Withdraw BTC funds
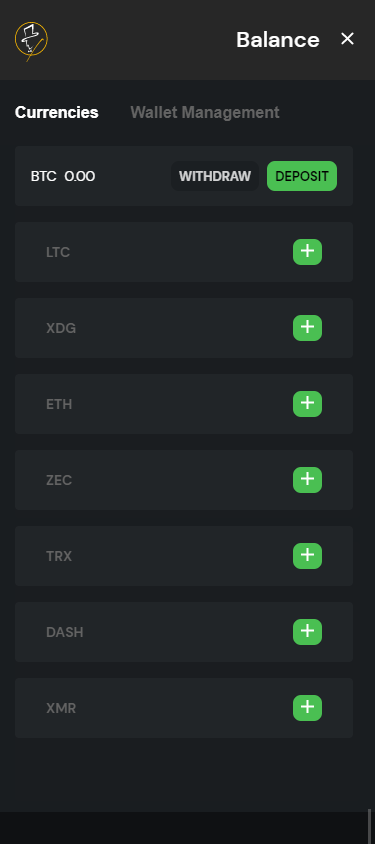 coord(215,176)
